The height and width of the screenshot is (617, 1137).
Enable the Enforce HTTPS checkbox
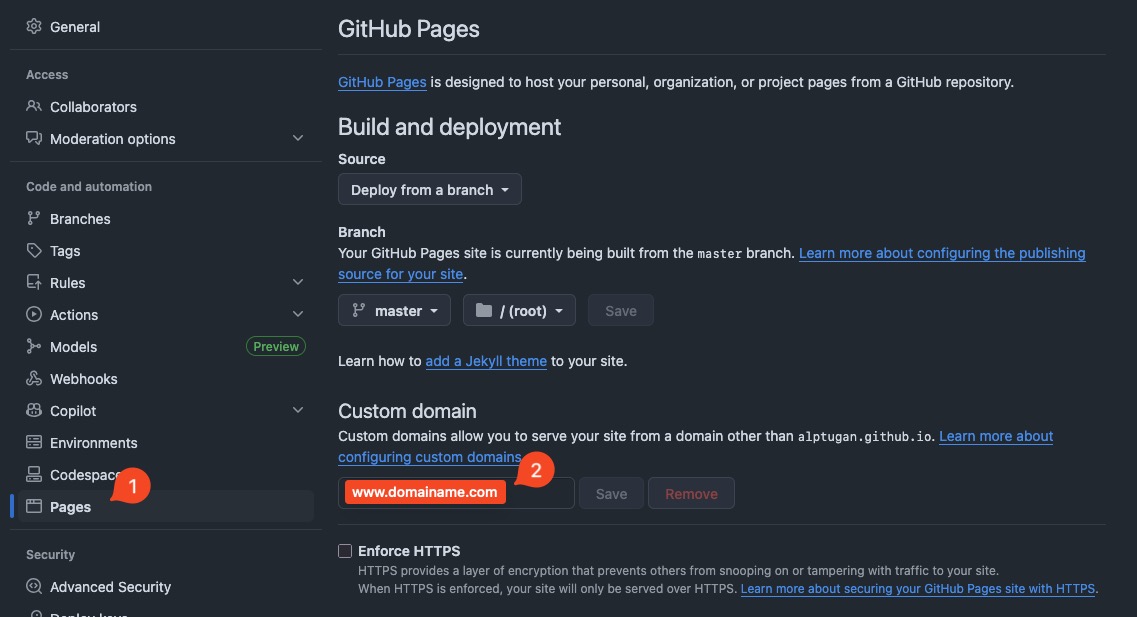[x=345, y=551]
